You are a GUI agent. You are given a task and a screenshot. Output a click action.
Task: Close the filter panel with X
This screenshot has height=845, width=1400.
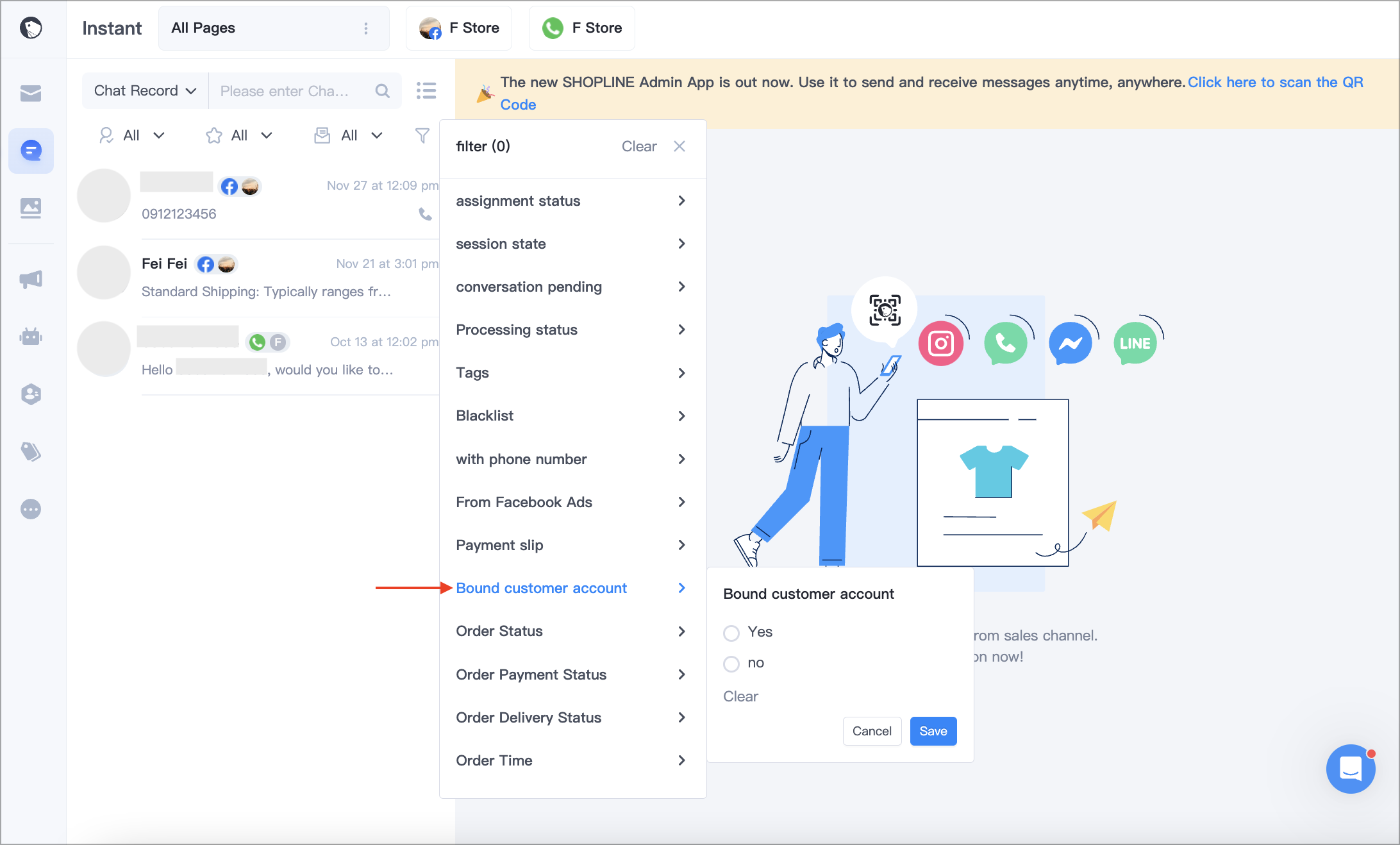[x=679, y=146]
